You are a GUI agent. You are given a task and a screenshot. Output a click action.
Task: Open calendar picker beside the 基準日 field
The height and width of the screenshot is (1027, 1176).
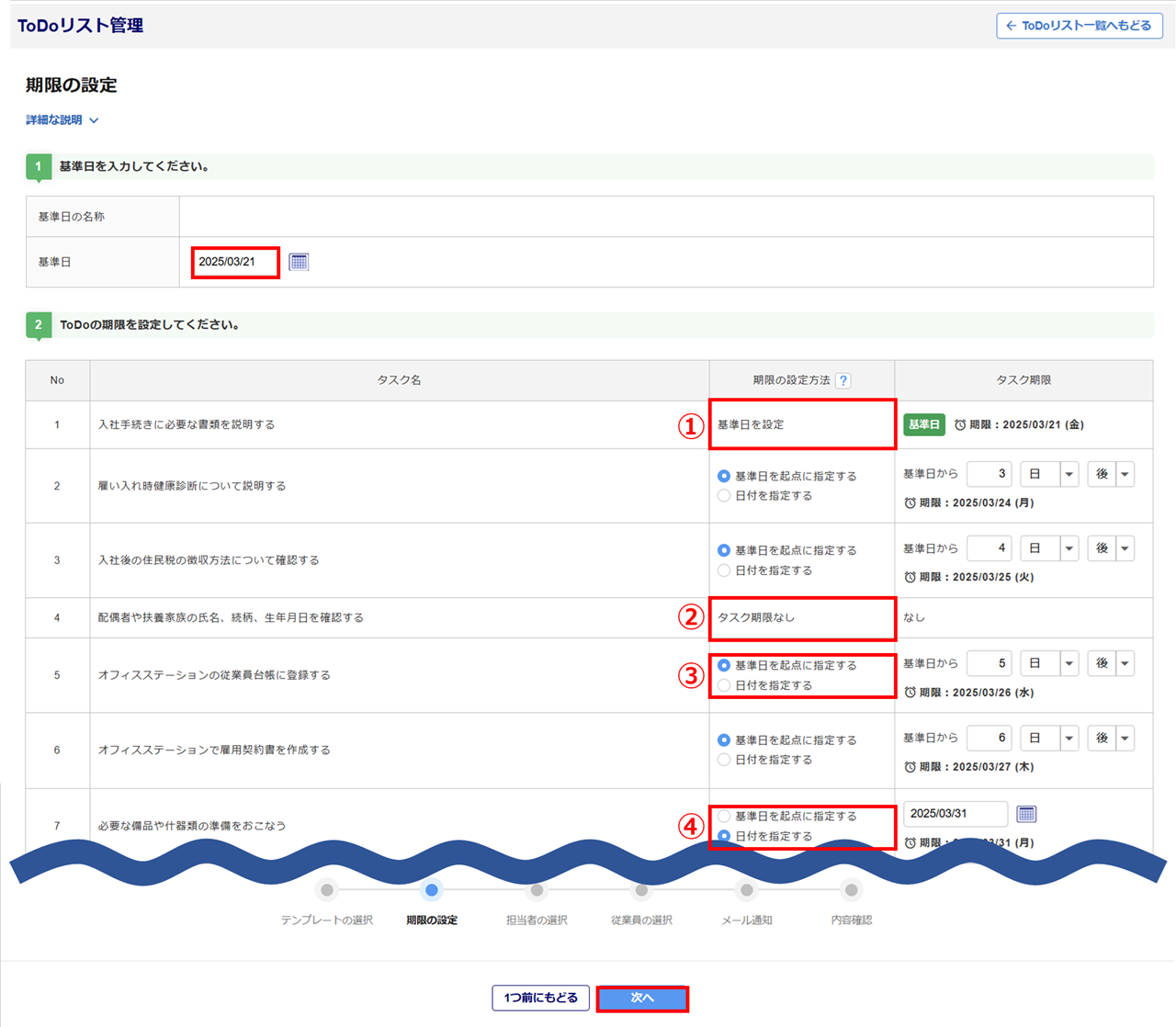[299, 262]
